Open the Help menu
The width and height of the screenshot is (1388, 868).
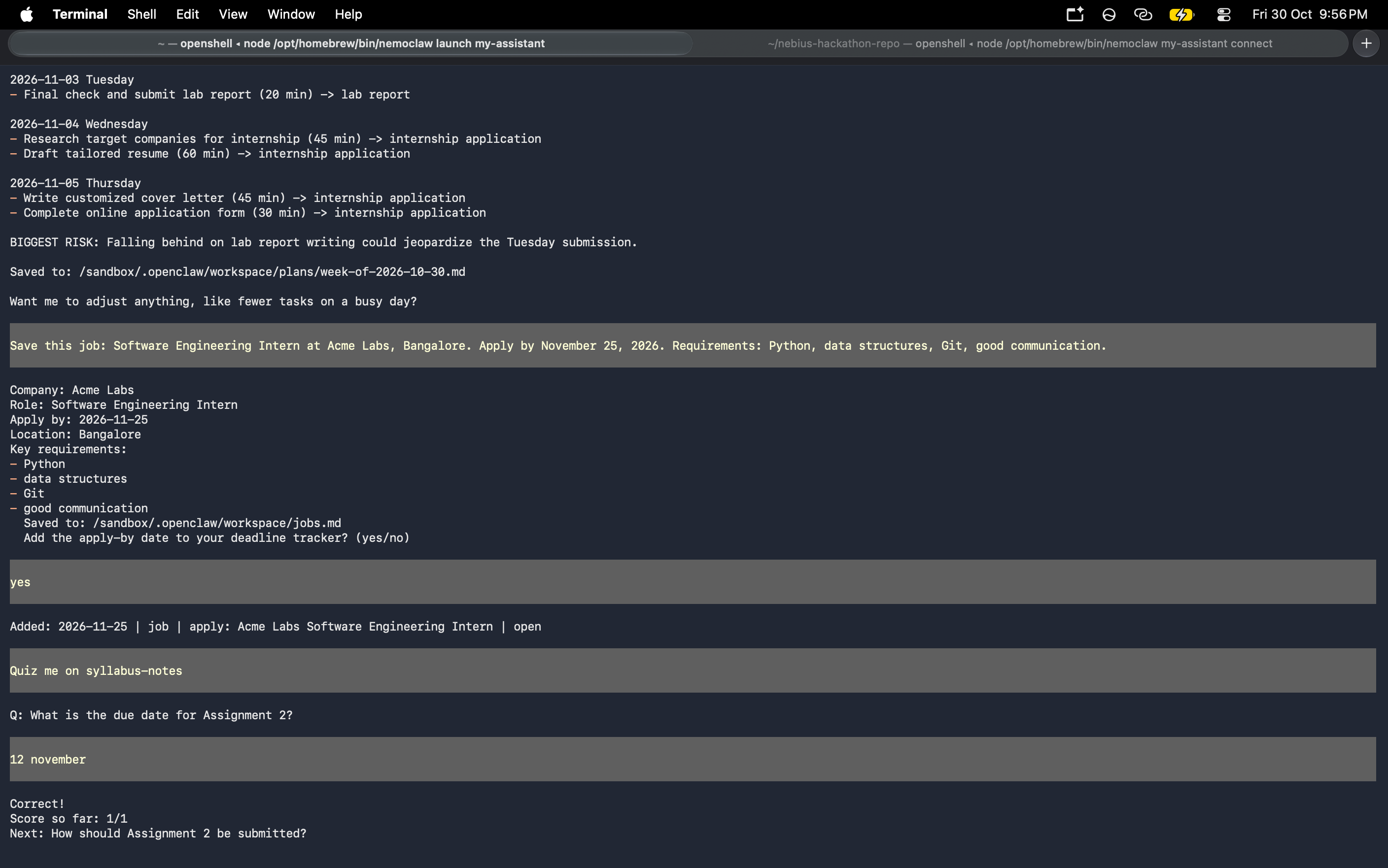(348, 14)
